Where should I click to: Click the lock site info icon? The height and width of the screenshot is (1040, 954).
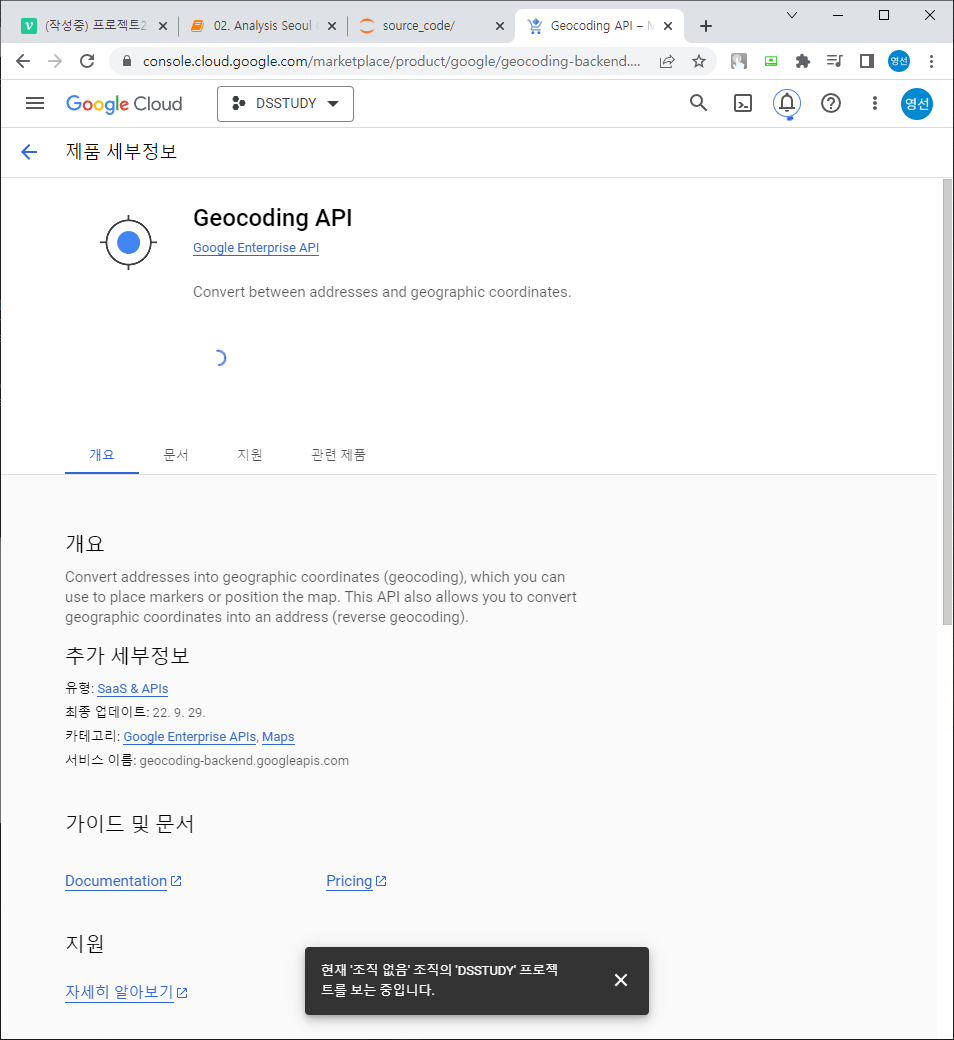coord(127,62)
